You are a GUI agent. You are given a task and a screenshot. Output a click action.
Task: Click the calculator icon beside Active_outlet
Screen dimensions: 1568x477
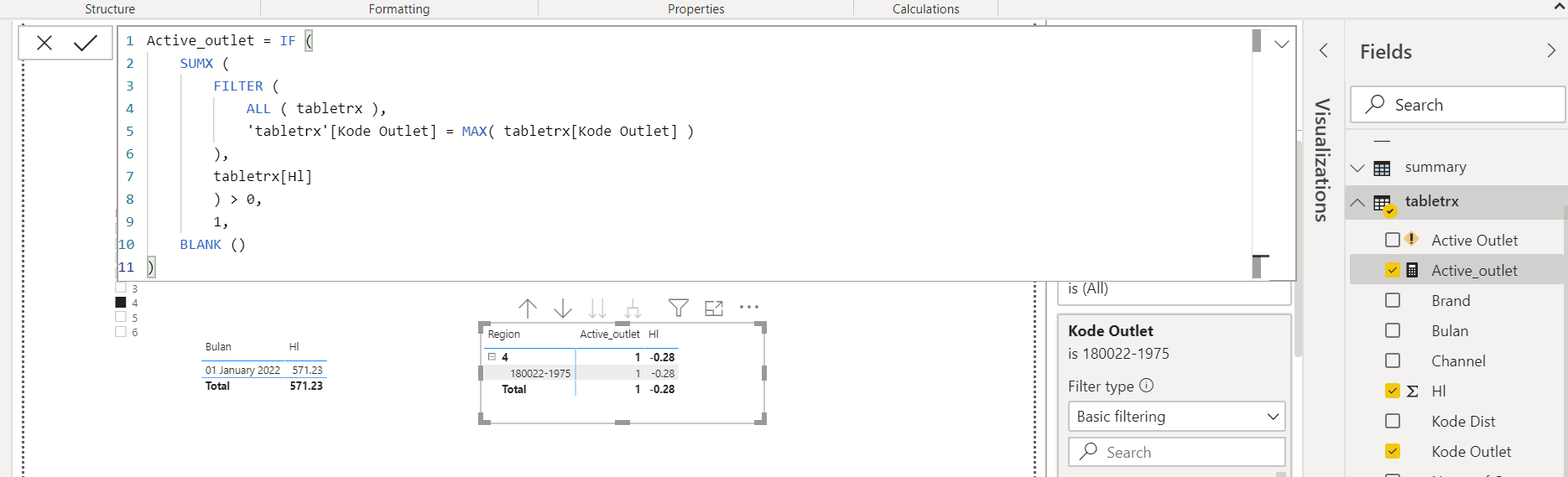[1413, 271]
